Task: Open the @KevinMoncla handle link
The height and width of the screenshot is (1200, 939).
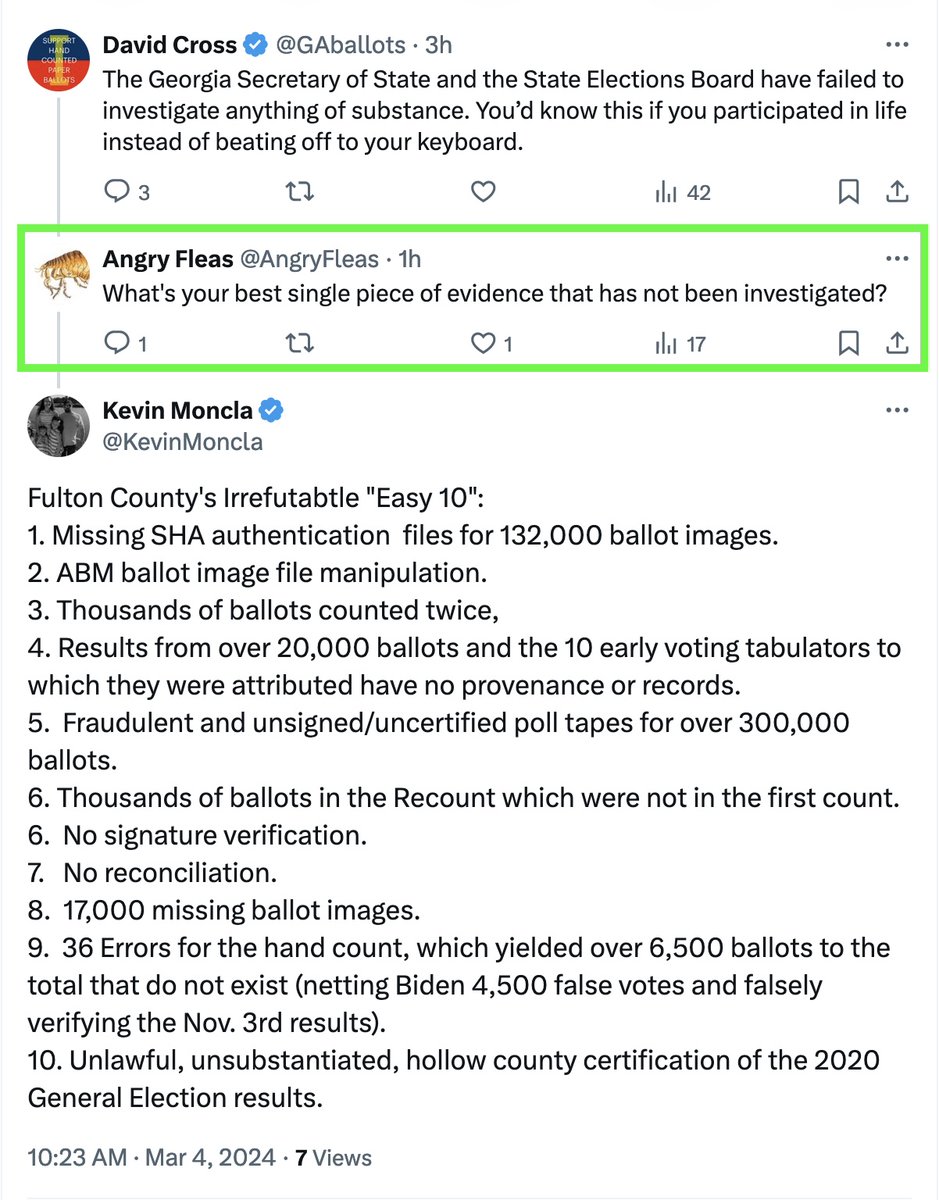Action: coord(182,441)
